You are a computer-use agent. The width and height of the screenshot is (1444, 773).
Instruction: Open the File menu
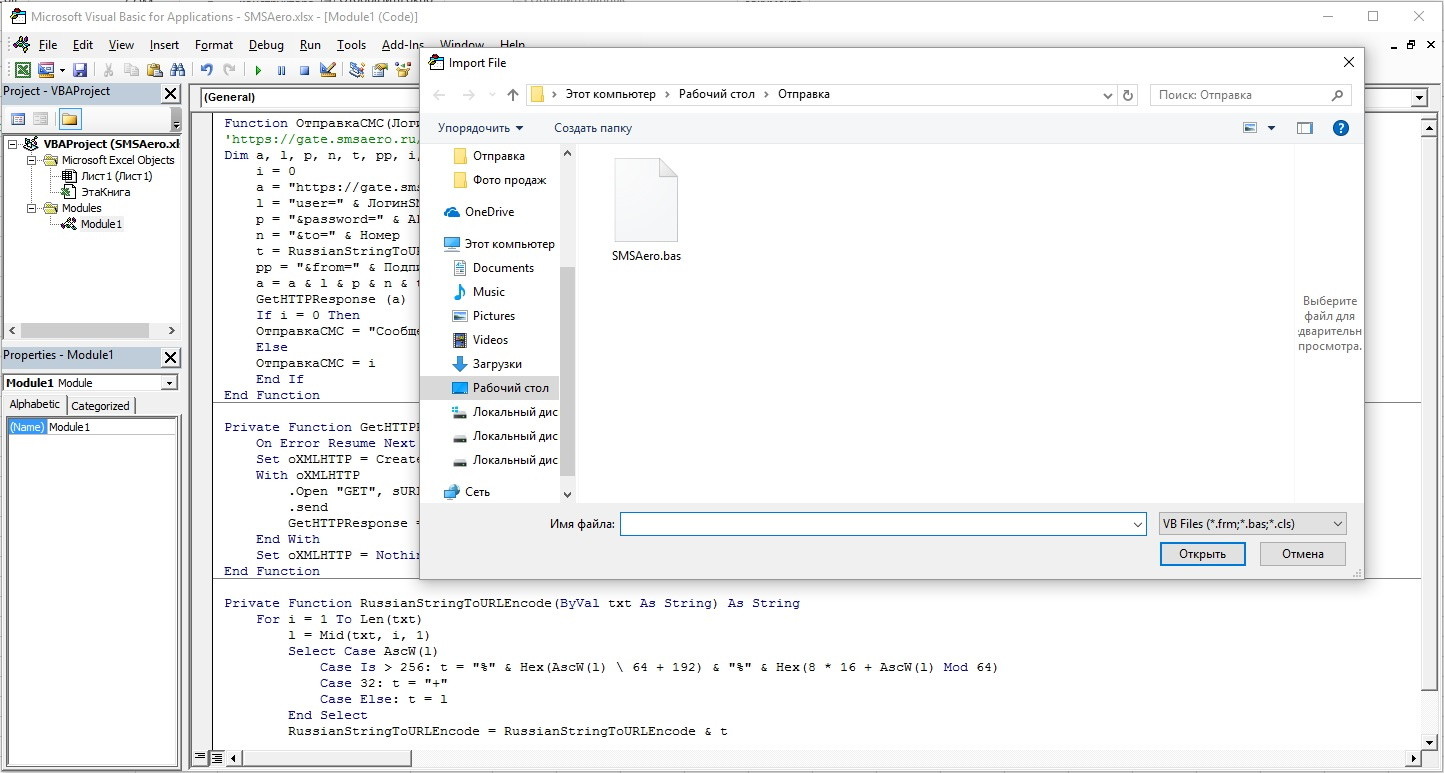click(48, 45)
